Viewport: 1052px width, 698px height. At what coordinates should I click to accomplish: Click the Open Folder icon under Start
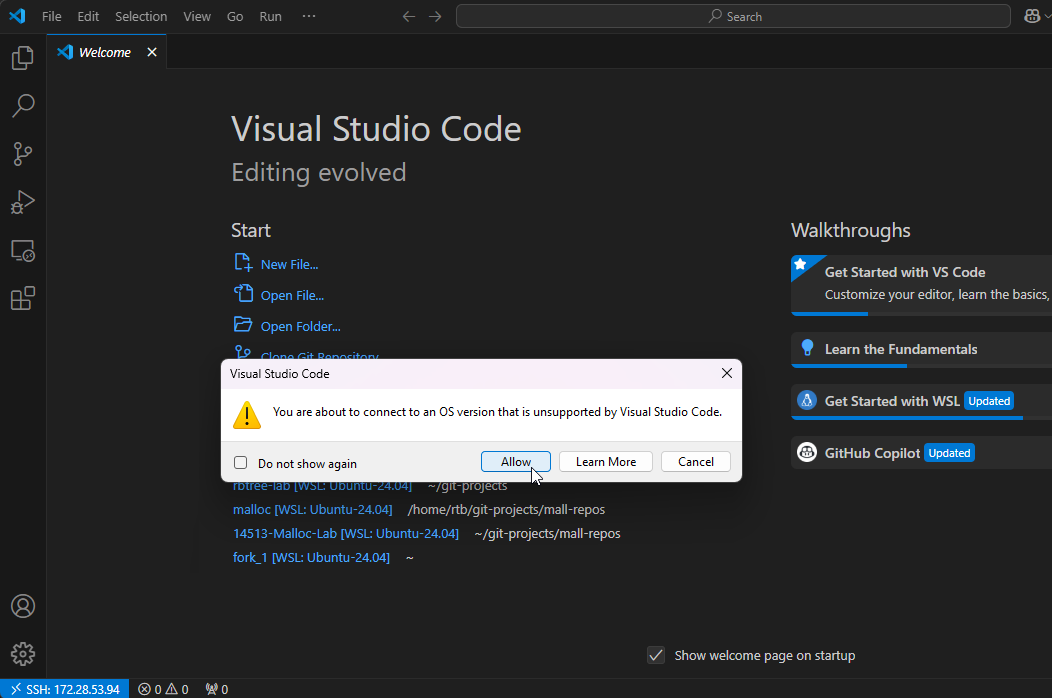click(243, 324)
